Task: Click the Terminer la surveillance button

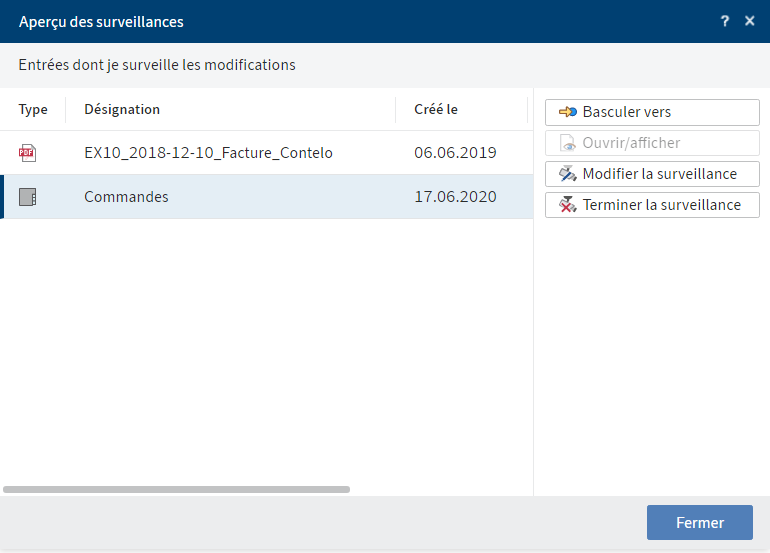Action: click(652, 205)
